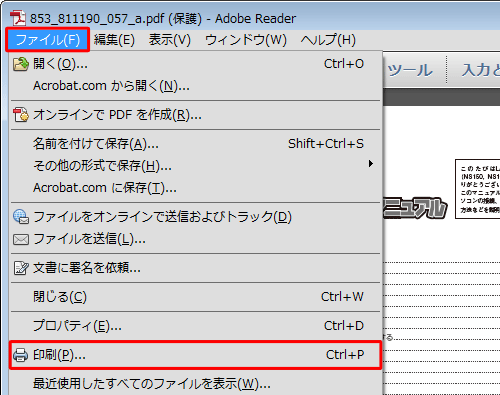Select Acrobat.com から開く(N)...
Screen dimensions: 500x395
click(195, 86)
